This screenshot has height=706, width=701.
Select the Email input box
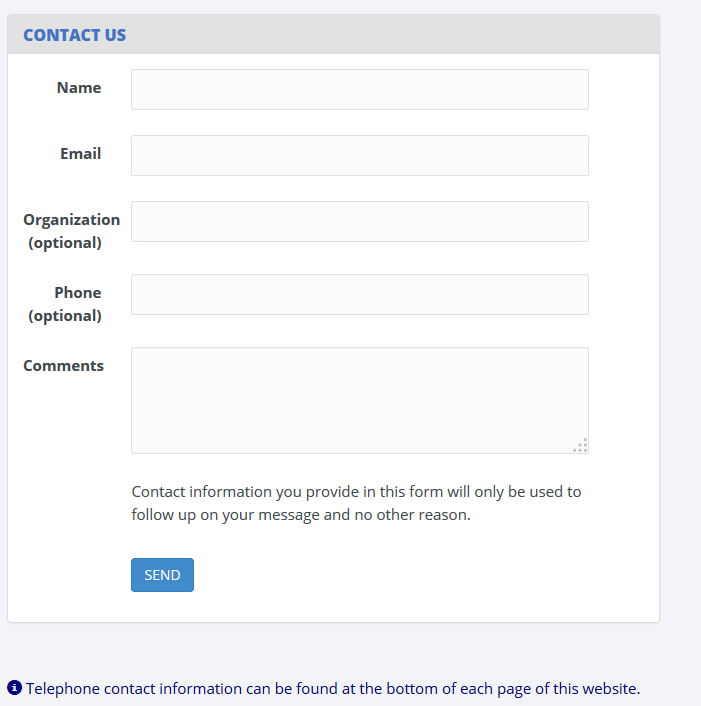point(360,155)
